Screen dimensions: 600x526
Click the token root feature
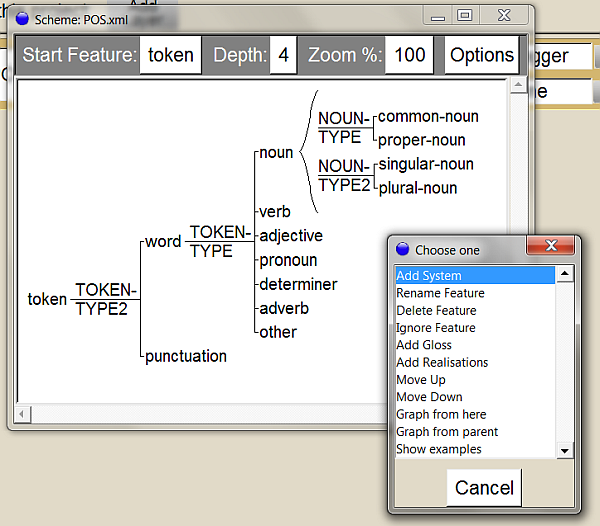(x=47, y=299)
